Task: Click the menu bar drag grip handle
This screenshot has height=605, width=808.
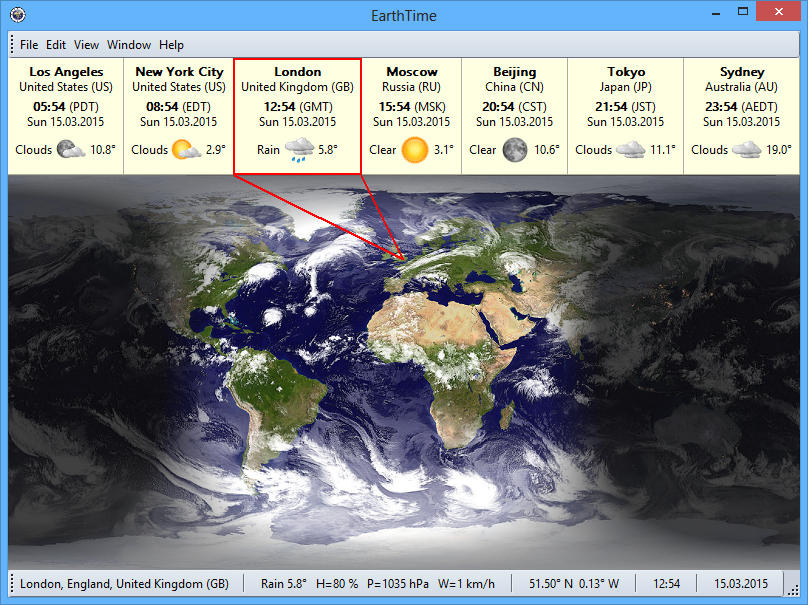Action: (x=12, y=44)
